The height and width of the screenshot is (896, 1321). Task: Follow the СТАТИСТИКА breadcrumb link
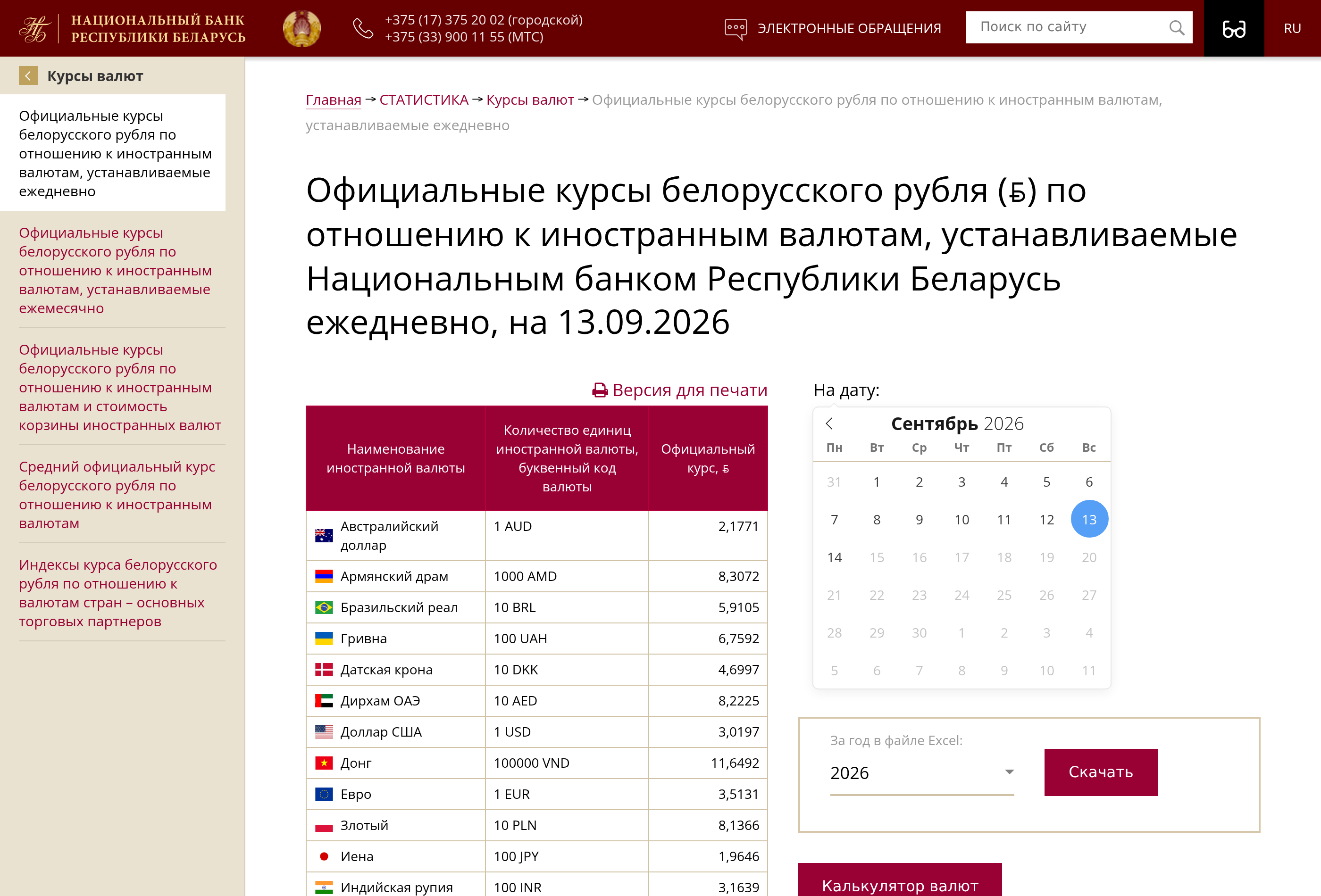(424, 100)
